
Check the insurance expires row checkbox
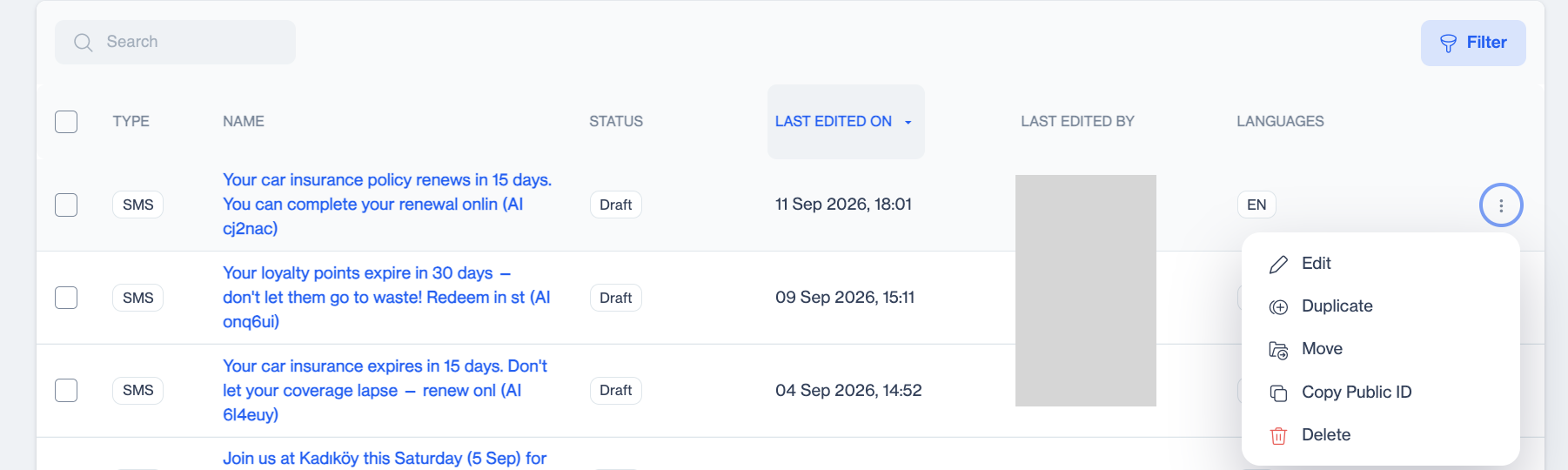(x=66, y=390)
